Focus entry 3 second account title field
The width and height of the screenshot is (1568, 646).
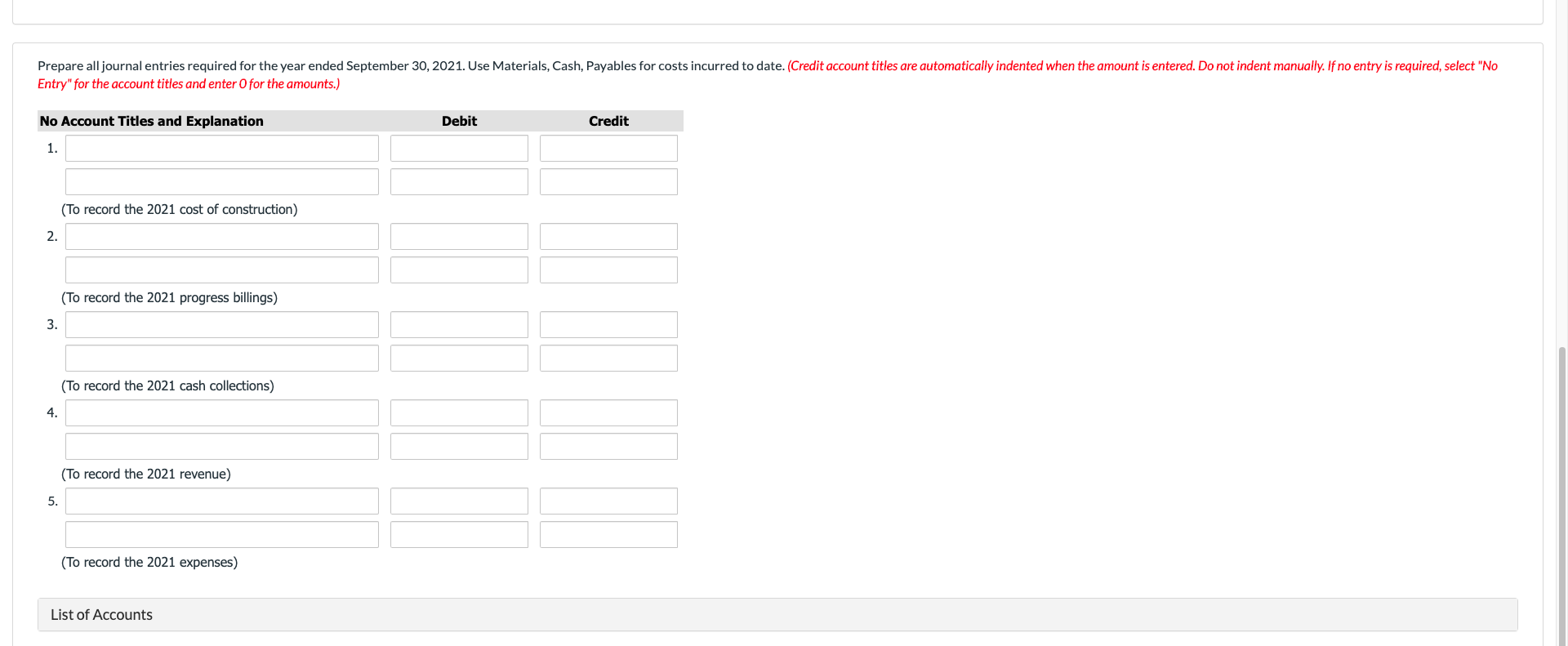(x=222, y=358)
